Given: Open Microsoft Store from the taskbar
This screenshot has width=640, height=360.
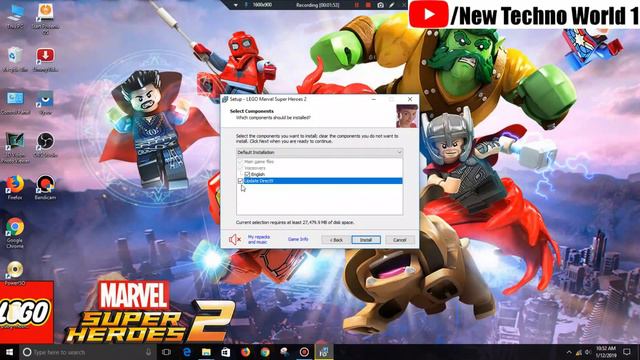Looking at the screenshot, I should [225, 352].
